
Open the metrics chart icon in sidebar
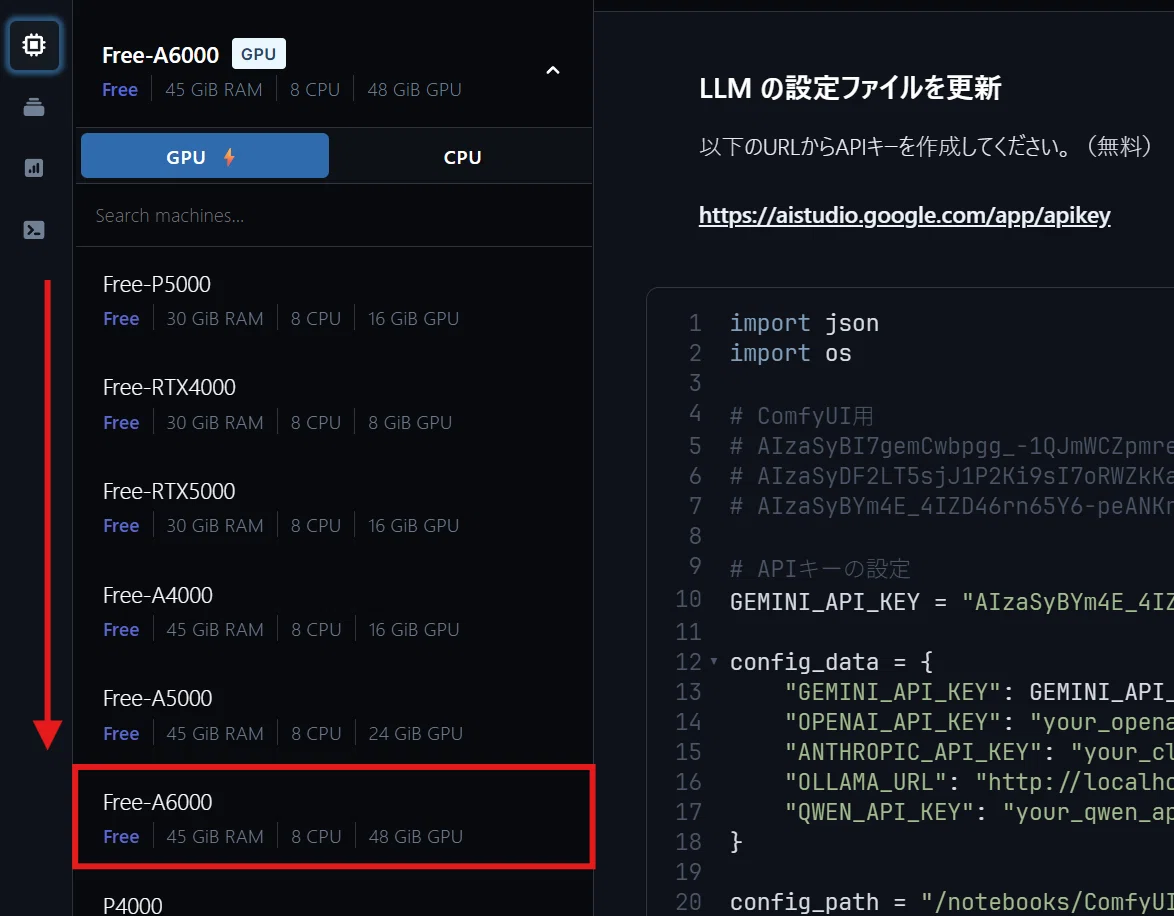coord(34,168)
